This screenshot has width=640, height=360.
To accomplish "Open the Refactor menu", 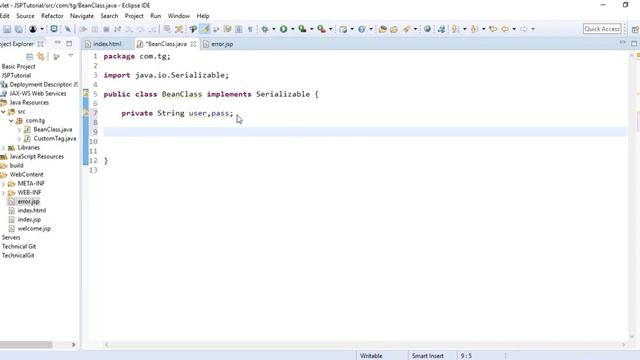I will 52,16.
